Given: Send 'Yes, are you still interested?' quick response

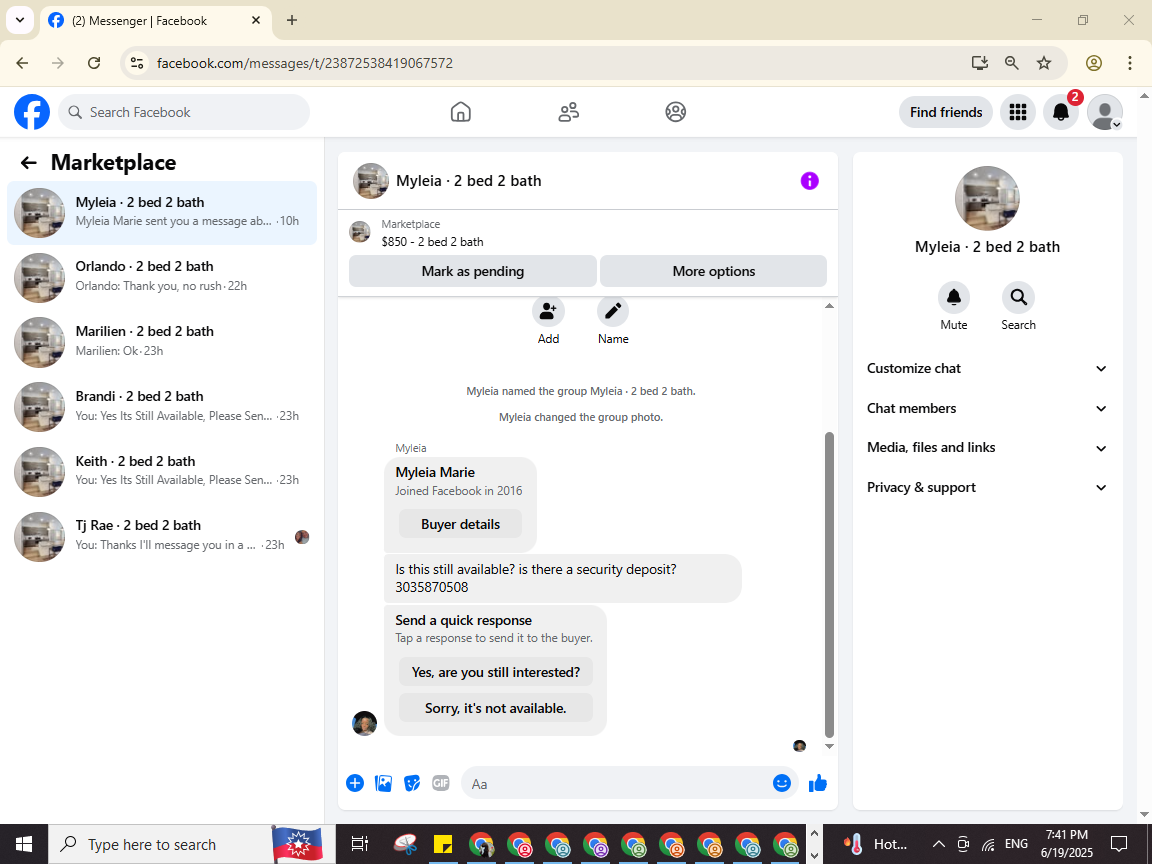Looking at the screenshot, I should (x=495, y=672).
